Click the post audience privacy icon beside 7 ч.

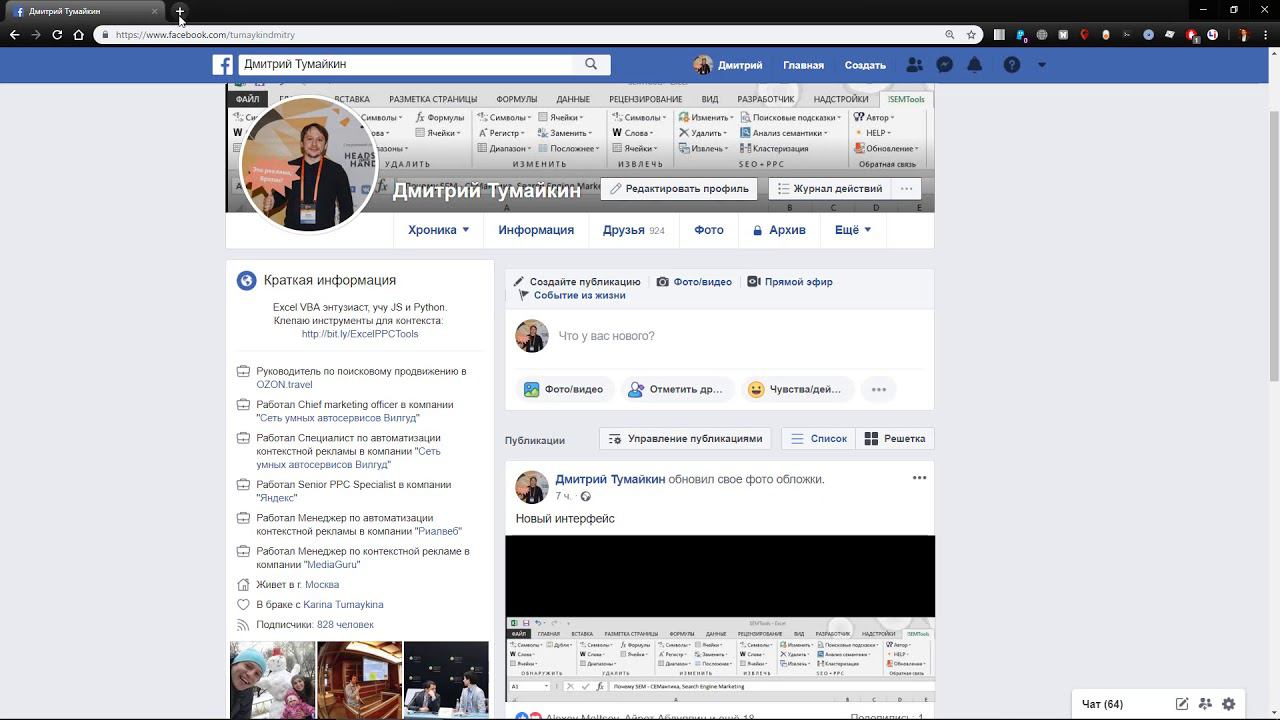586,497
